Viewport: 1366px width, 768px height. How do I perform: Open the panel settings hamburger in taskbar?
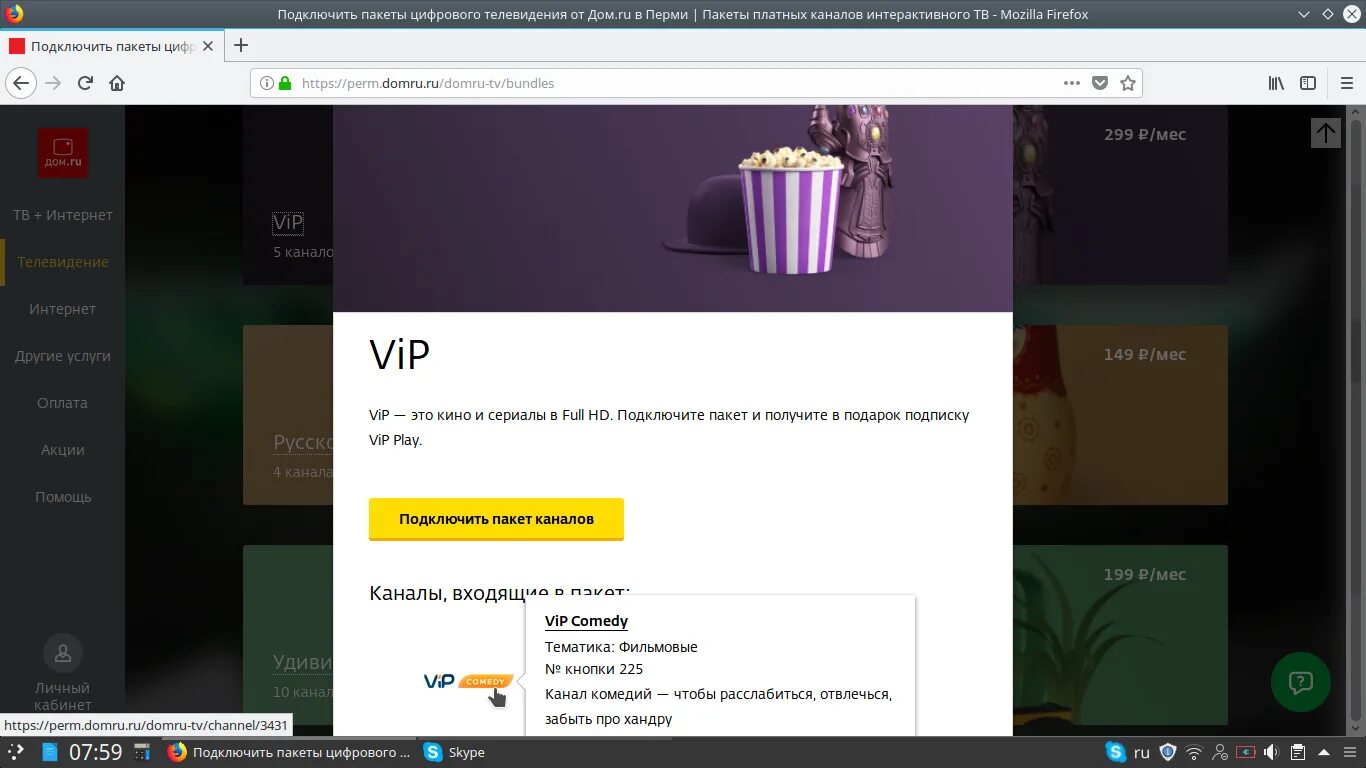(1350, 752)
